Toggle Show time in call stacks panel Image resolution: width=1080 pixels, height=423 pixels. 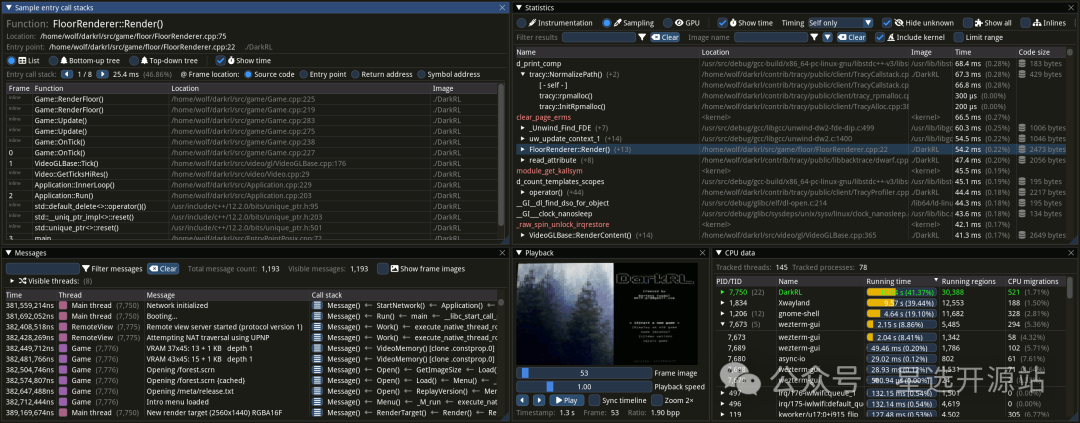point(220,61)
